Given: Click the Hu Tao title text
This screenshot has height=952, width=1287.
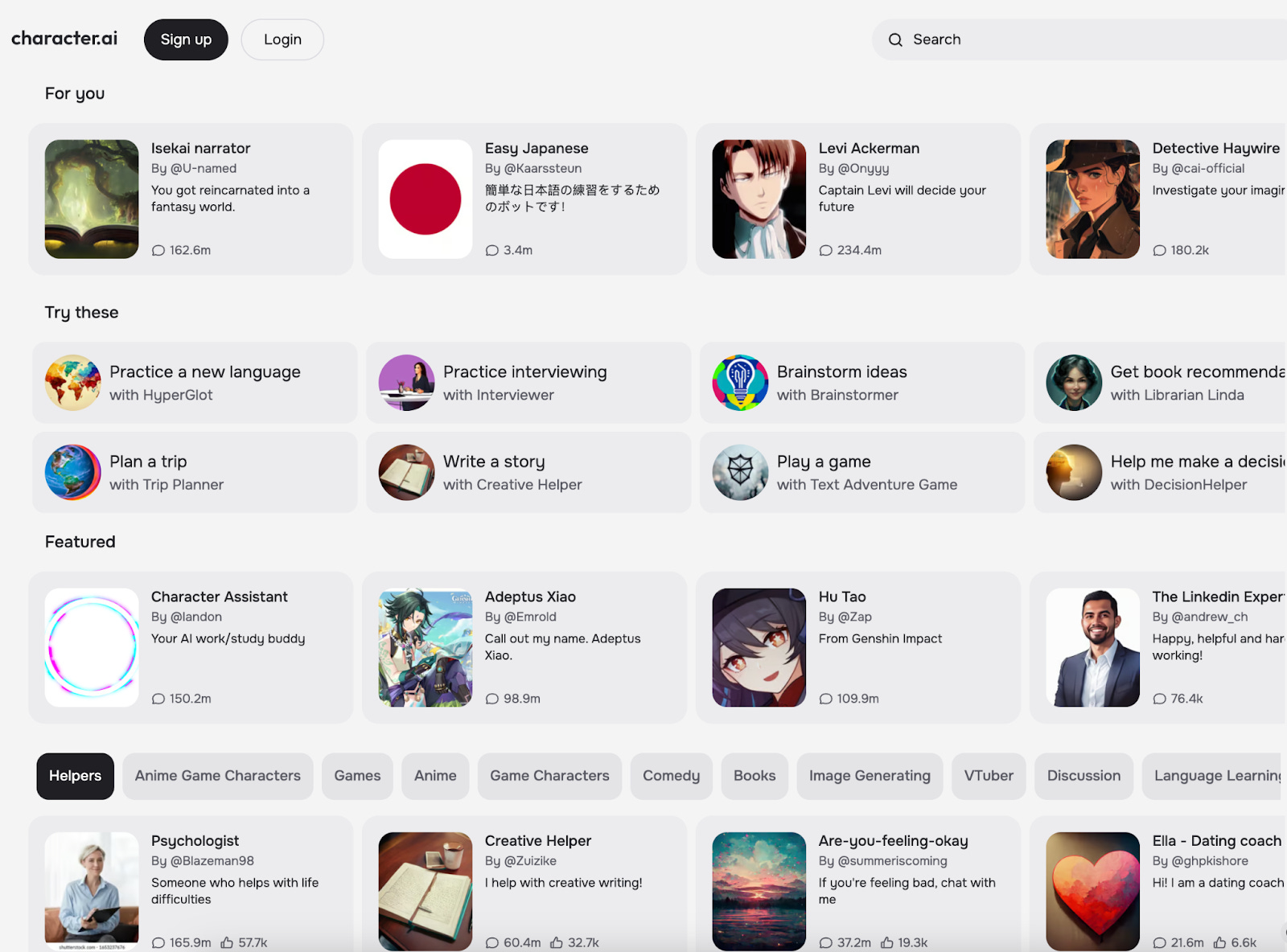Looking at the screenshot, I should (842, 597).
